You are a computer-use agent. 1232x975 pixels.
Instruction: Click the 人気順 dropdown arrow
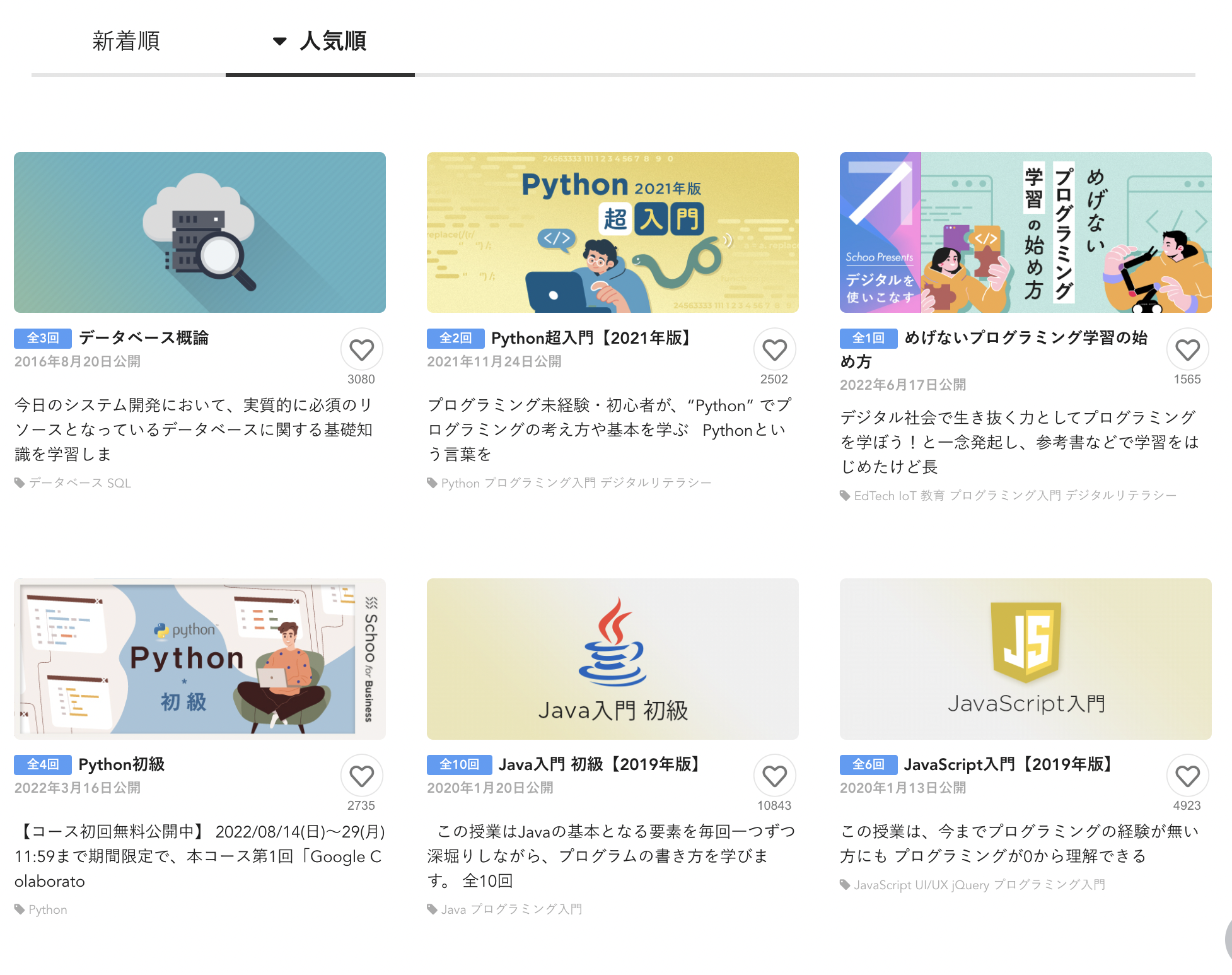[279, 42]
